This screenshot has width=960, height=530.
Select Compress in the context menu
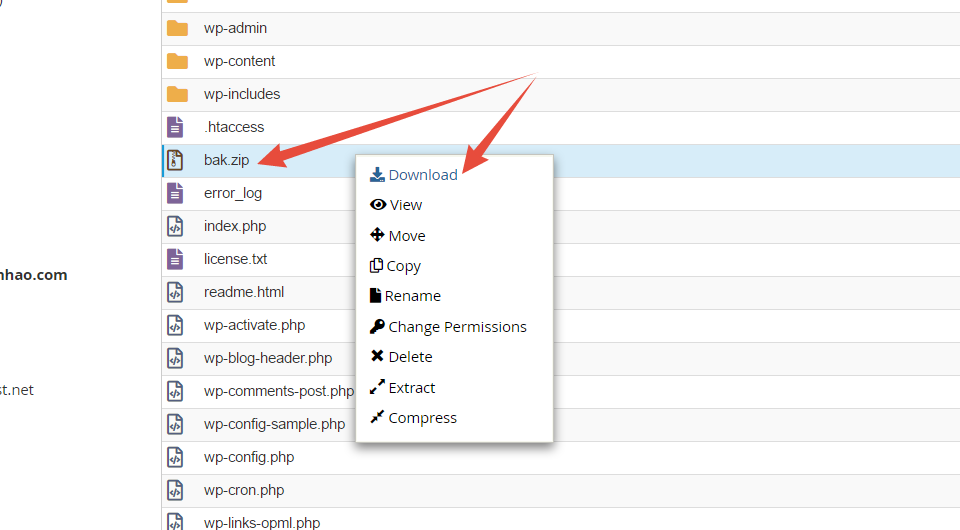[x=413, y=418]
